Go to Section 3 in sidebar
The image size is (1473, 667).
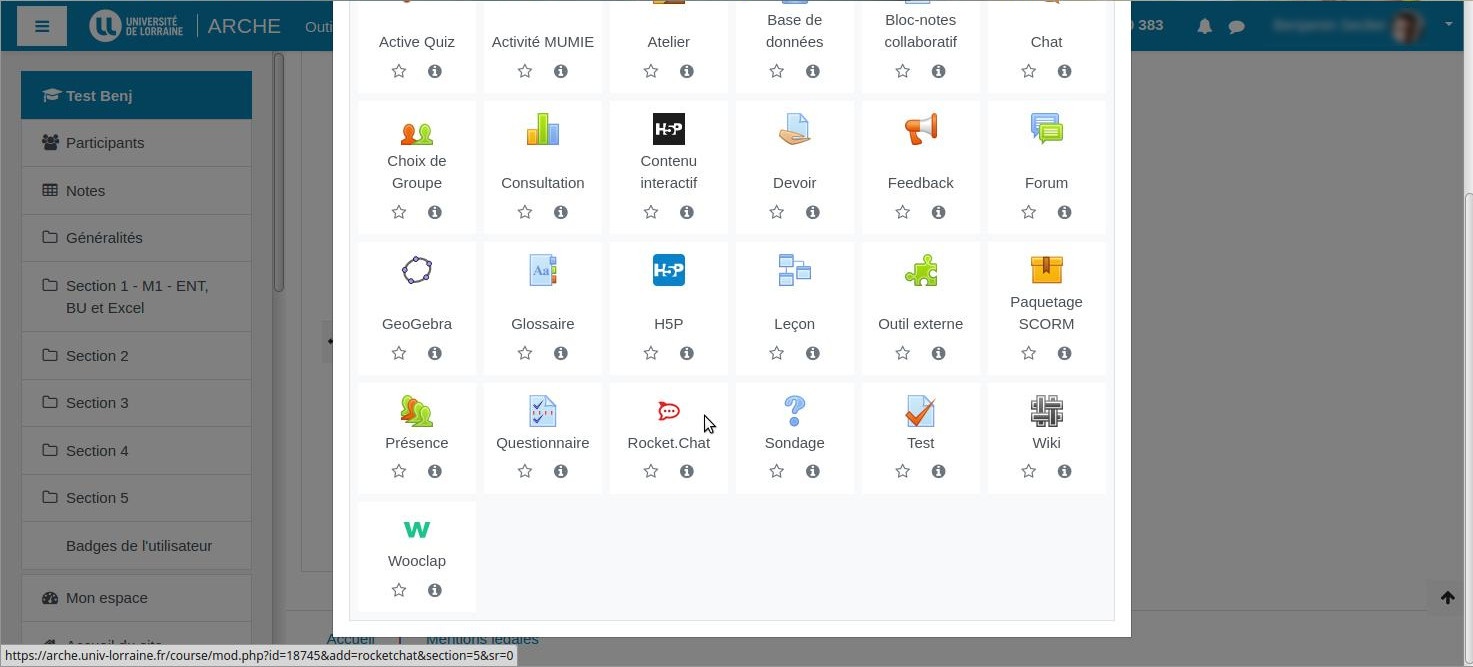pos(97,403)
